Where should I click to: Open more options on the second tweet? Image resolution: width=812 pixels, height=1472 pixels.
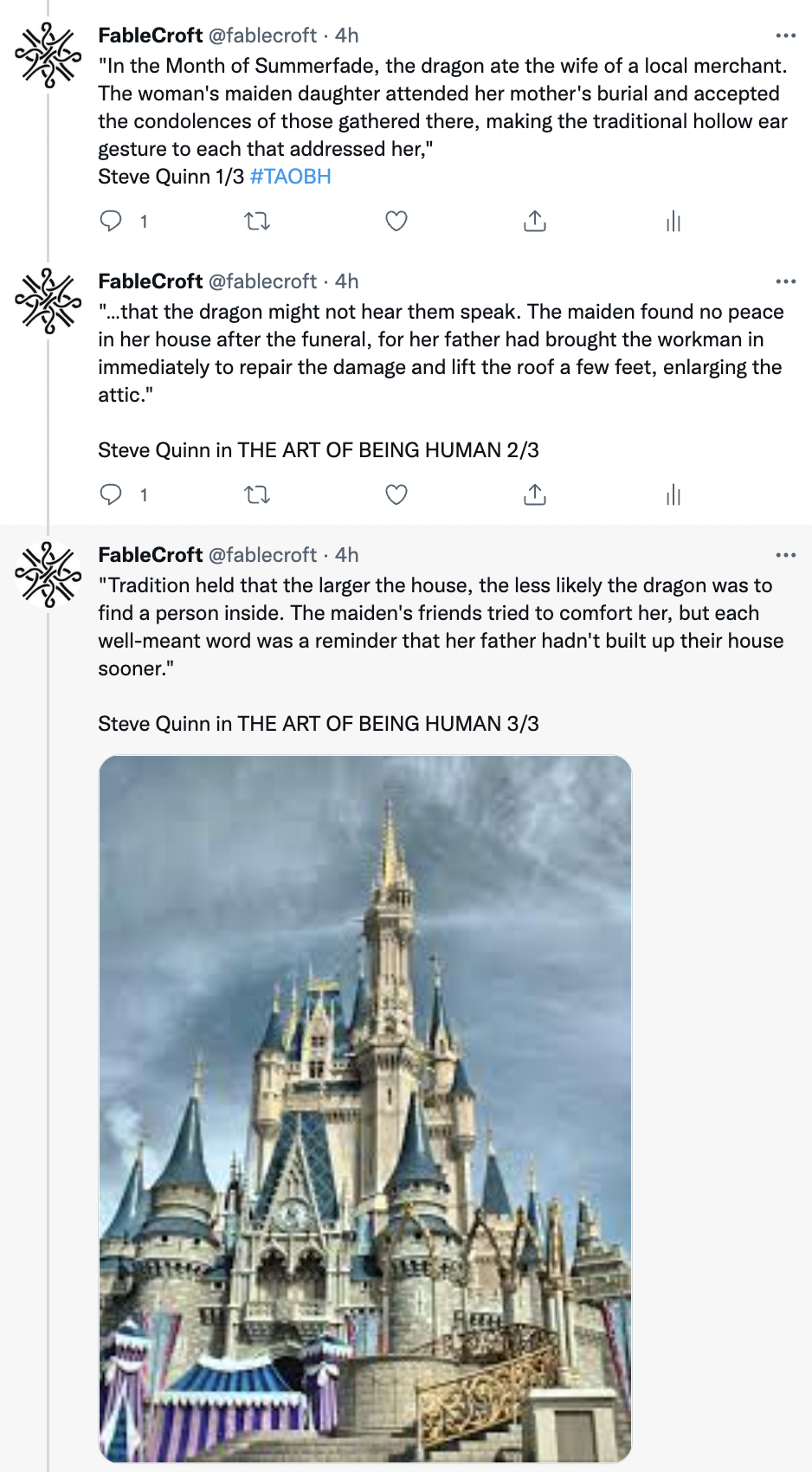[785, 281]
